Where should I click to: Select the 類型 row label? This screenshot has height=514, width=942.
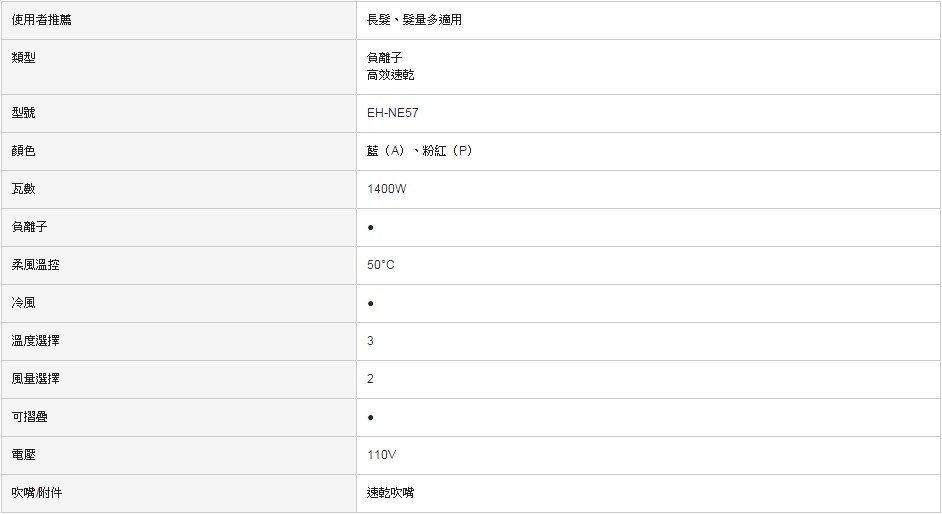[x=23, y=58]
